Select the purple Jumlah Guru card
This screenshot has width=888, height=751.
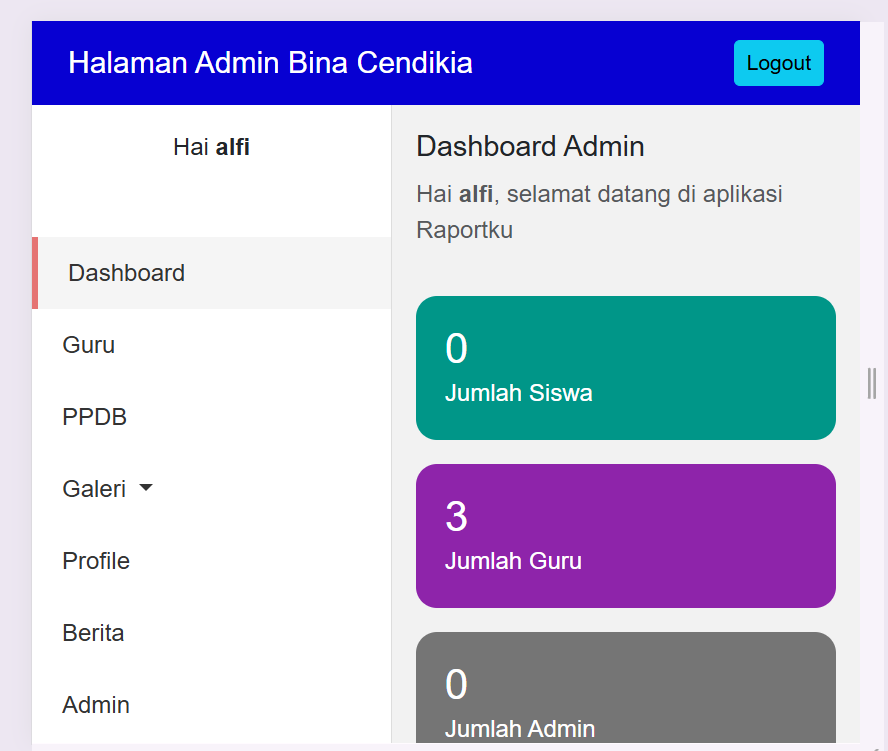(625, 536)
